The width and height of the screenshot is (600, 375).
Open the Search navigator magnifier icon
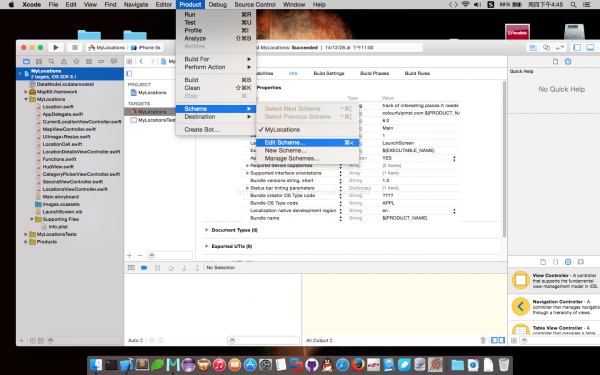(51, 61)
